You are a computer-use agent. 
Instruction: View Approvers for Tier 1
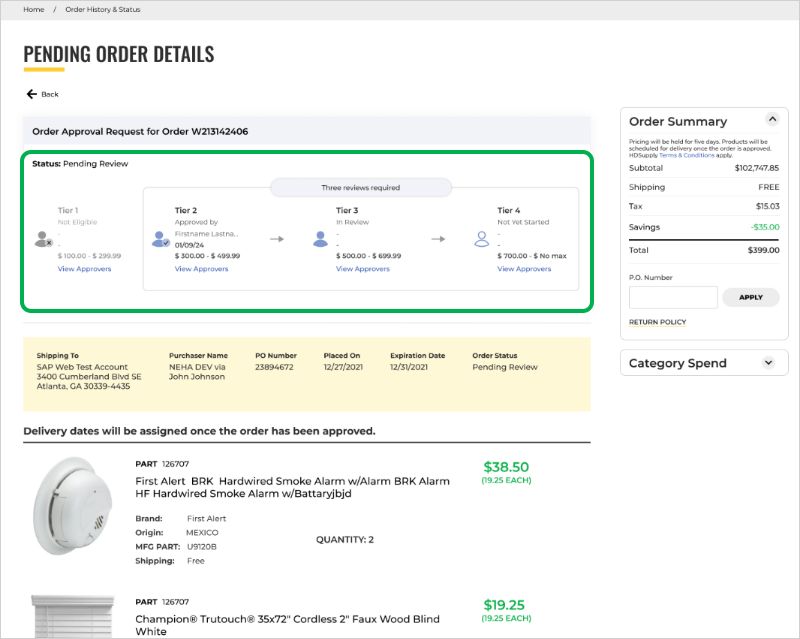tap(84, 269)
